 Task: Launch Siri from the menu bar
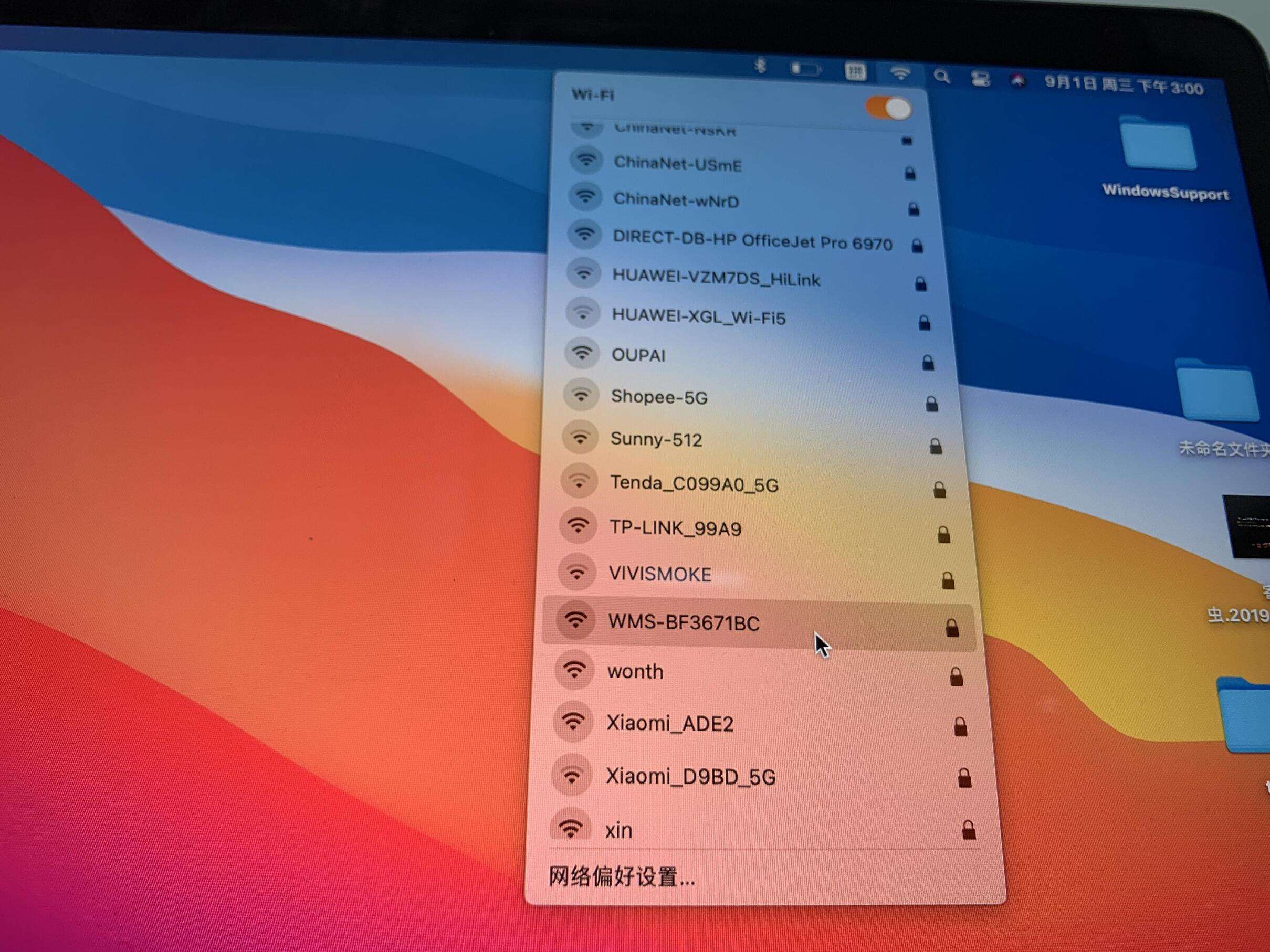(1017, 80)
